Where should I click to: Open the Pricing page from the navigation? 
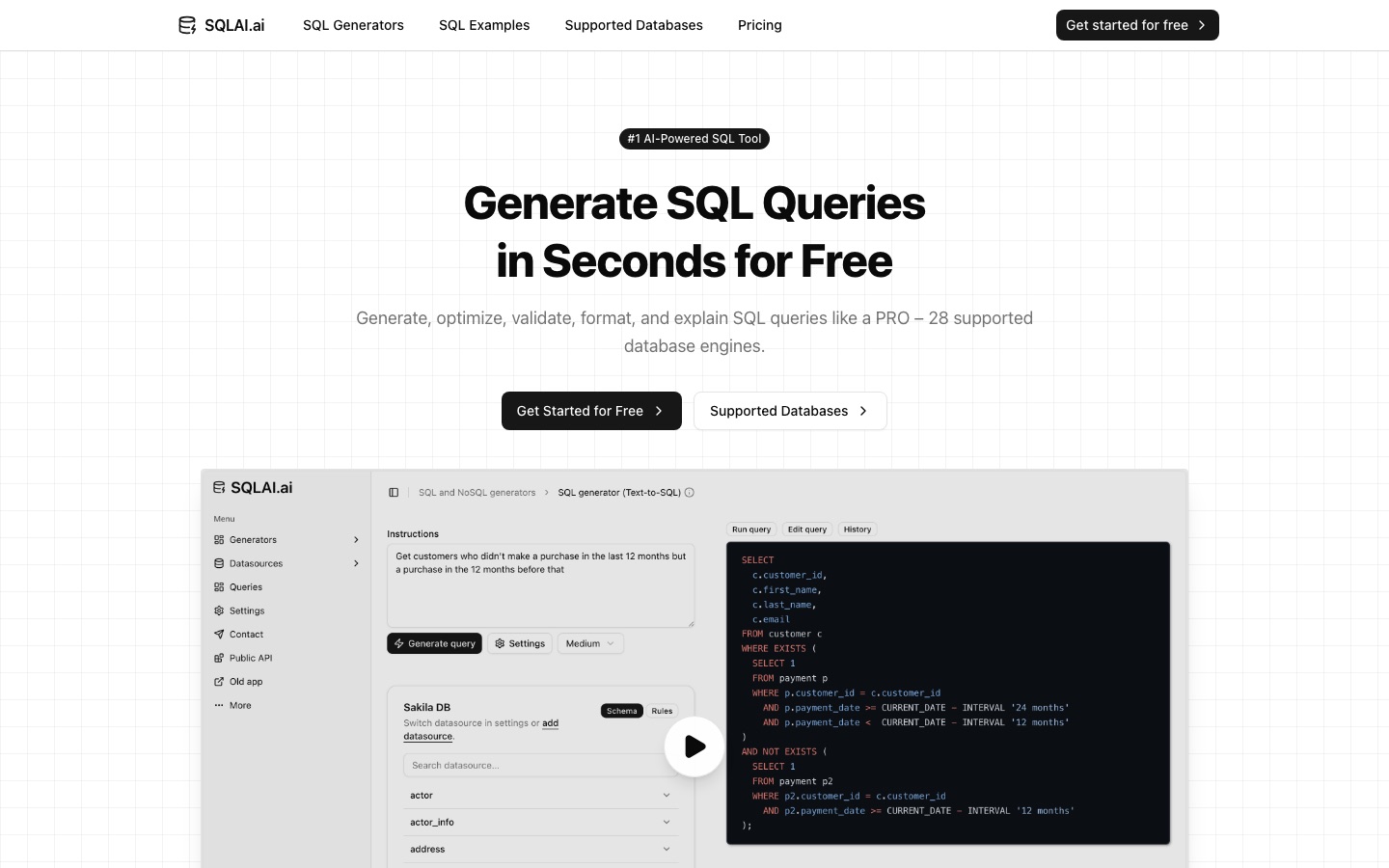[760, 25]
